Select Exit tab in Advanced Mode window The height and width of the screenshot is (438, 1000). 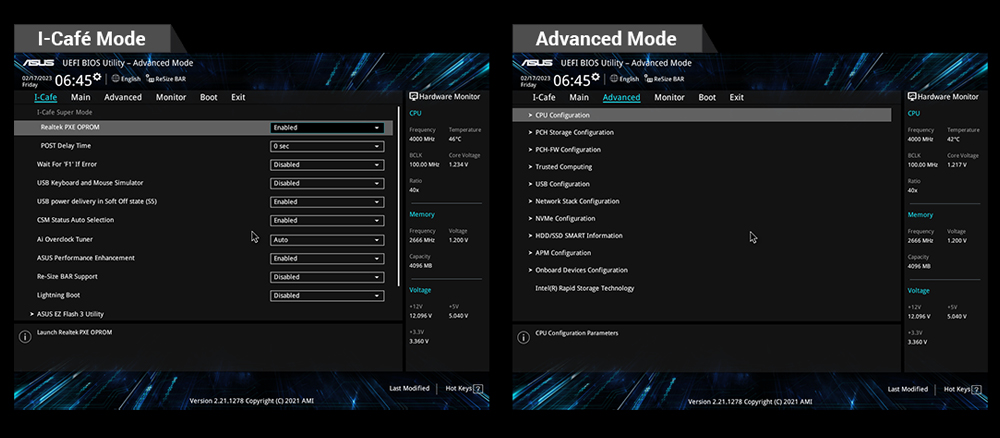click(x=737, y=98)
